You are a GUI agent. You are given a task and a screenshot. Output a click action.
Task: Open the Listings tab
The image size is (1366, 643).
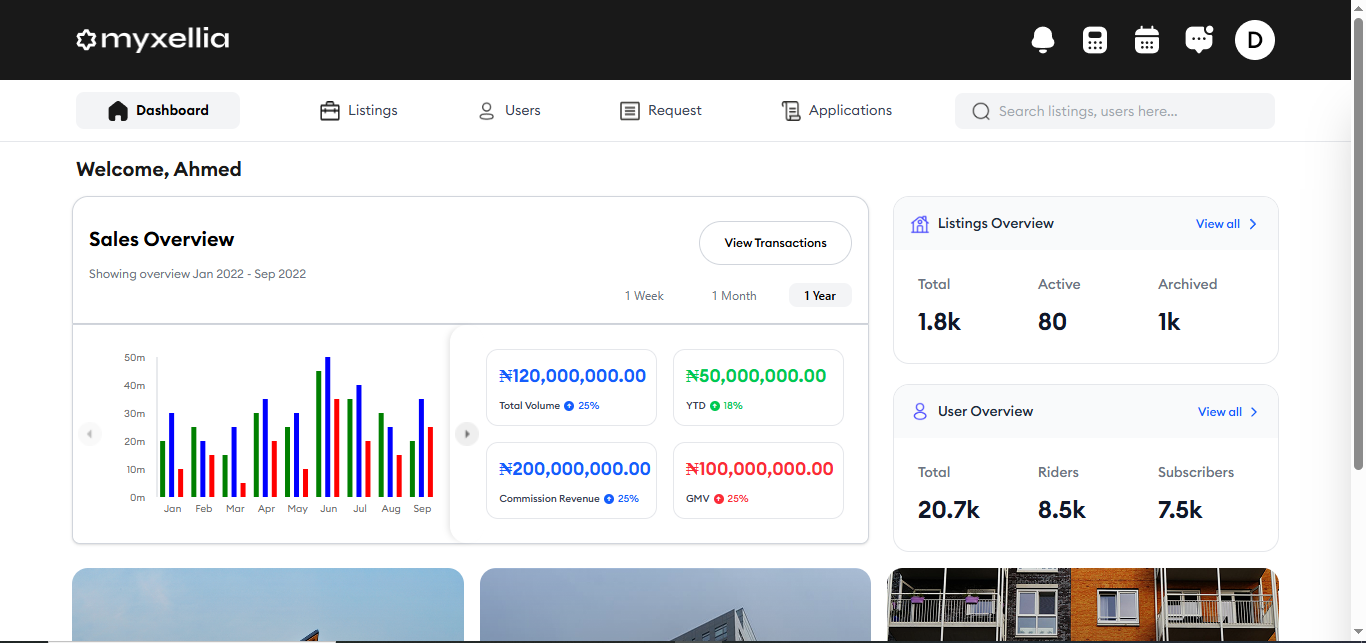359,110
